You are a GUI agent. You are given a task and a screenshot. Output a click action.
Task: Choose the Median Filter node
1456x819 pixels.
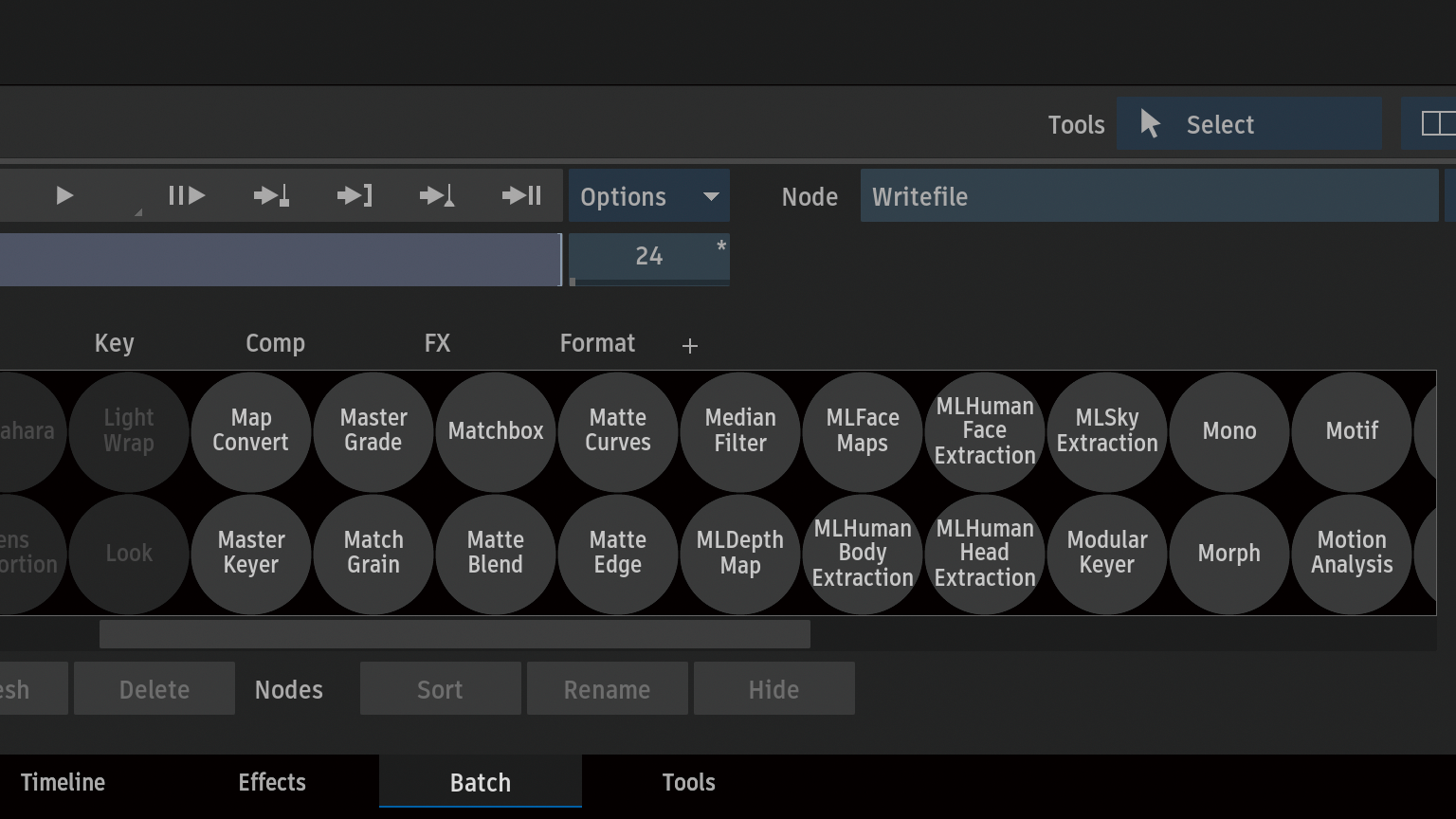coord(740,431)
